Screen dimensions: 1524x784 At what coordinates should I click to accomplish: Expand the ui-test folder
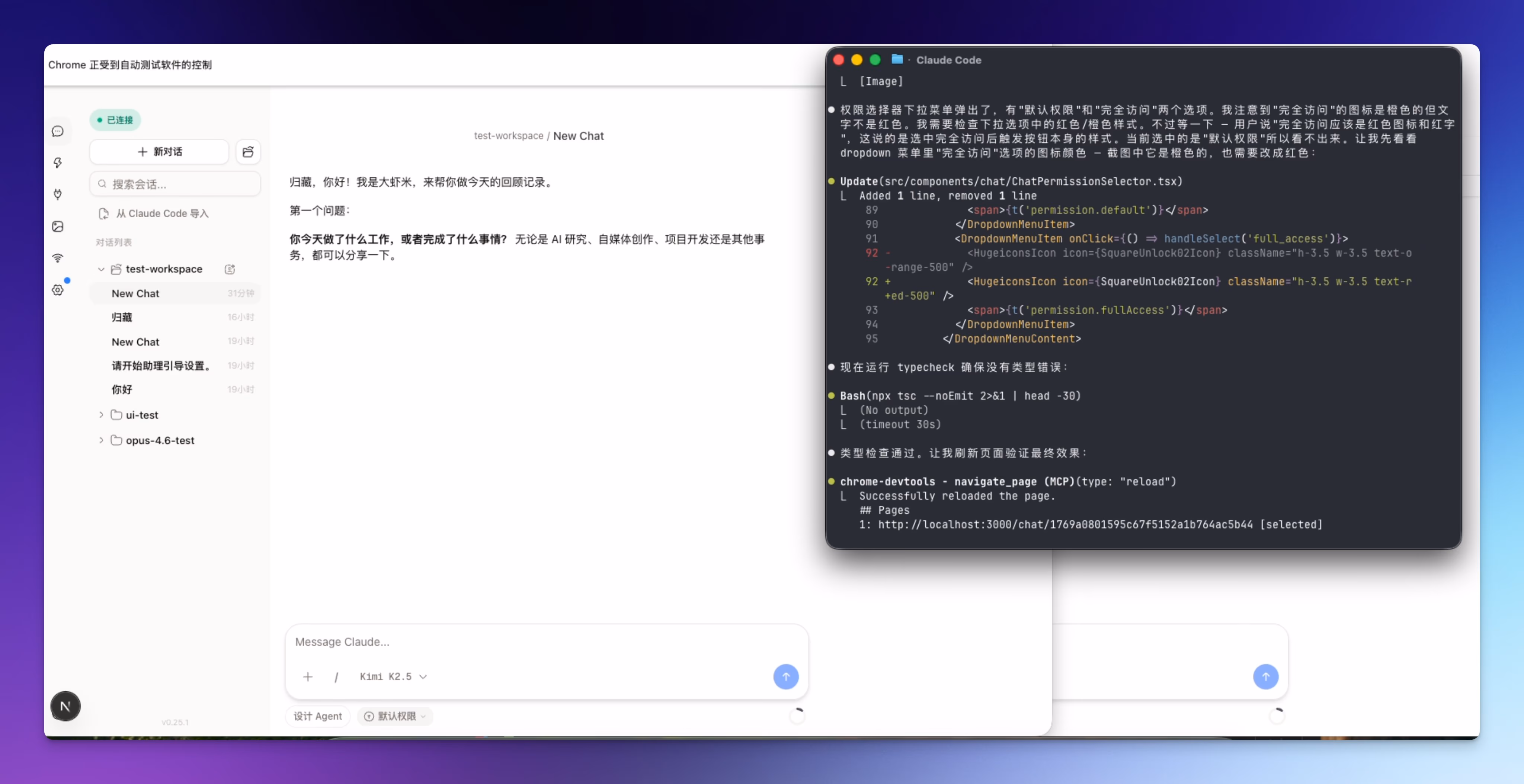coord(101,414)
